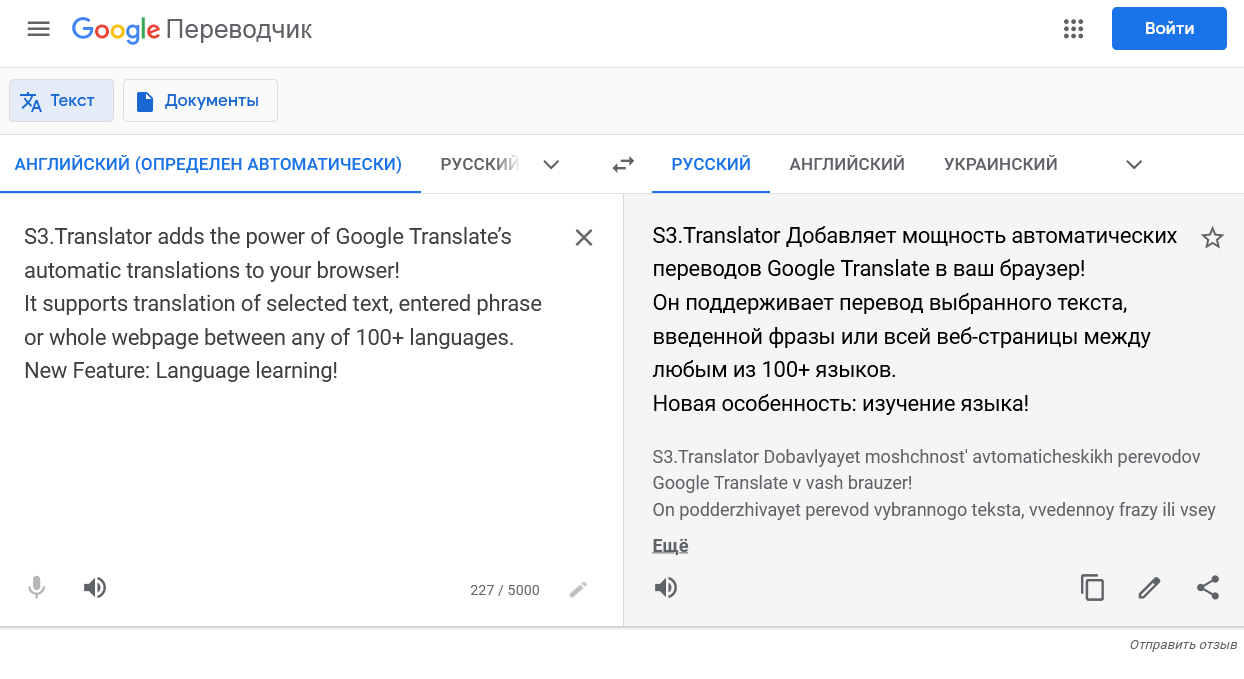Viewport: 1244px width, 679px height.
Task: Open the Отправить отзыв feedback link
Action: pos(1183,645)
